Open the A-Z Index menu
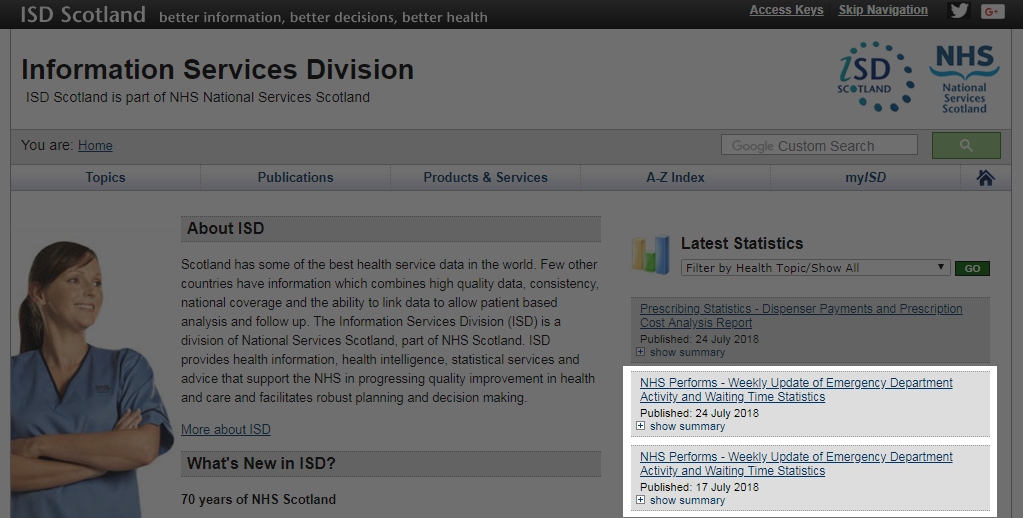This screenshot has height=518, width=1023. 675,177
